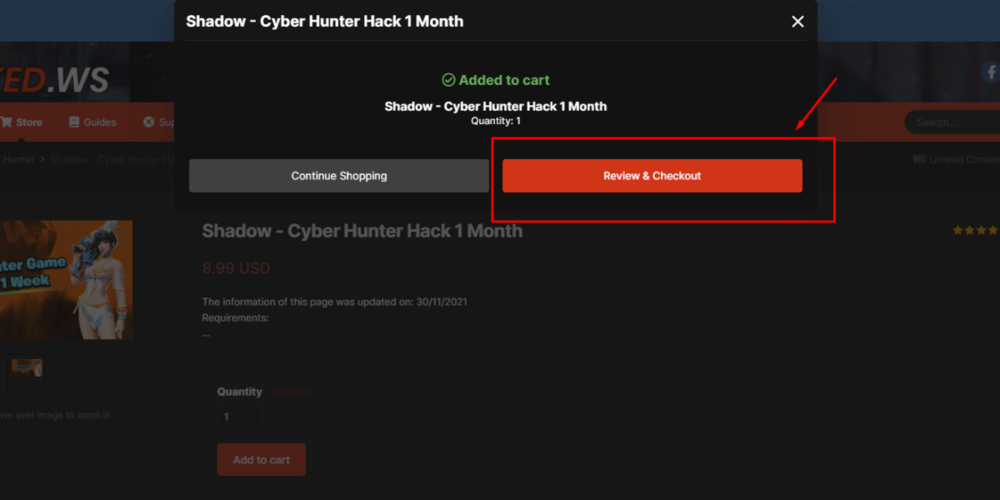Open the Facebook icon in the header

click(x=989, y=72)
